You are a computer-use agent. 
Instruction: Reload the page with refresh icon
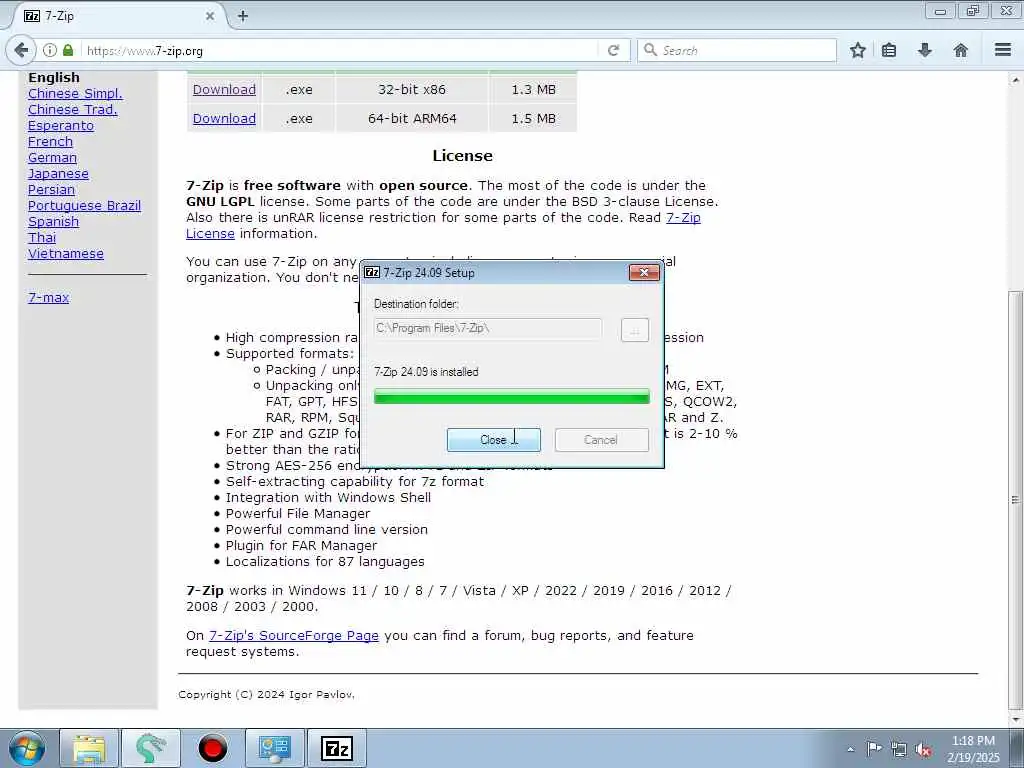pyautogui.click(x=613, y=50)
